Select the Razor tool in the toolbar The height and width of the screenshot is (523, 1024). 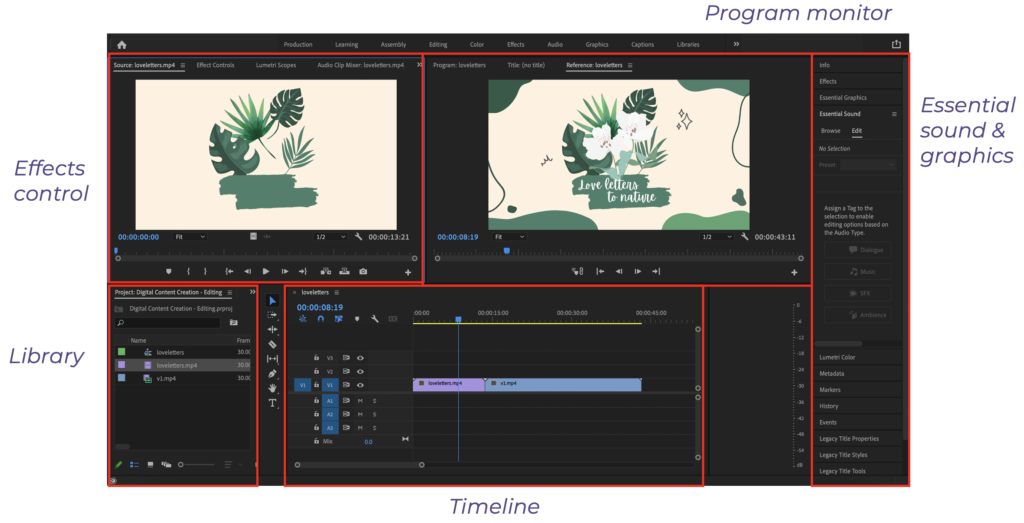click(x=273, y=344)
